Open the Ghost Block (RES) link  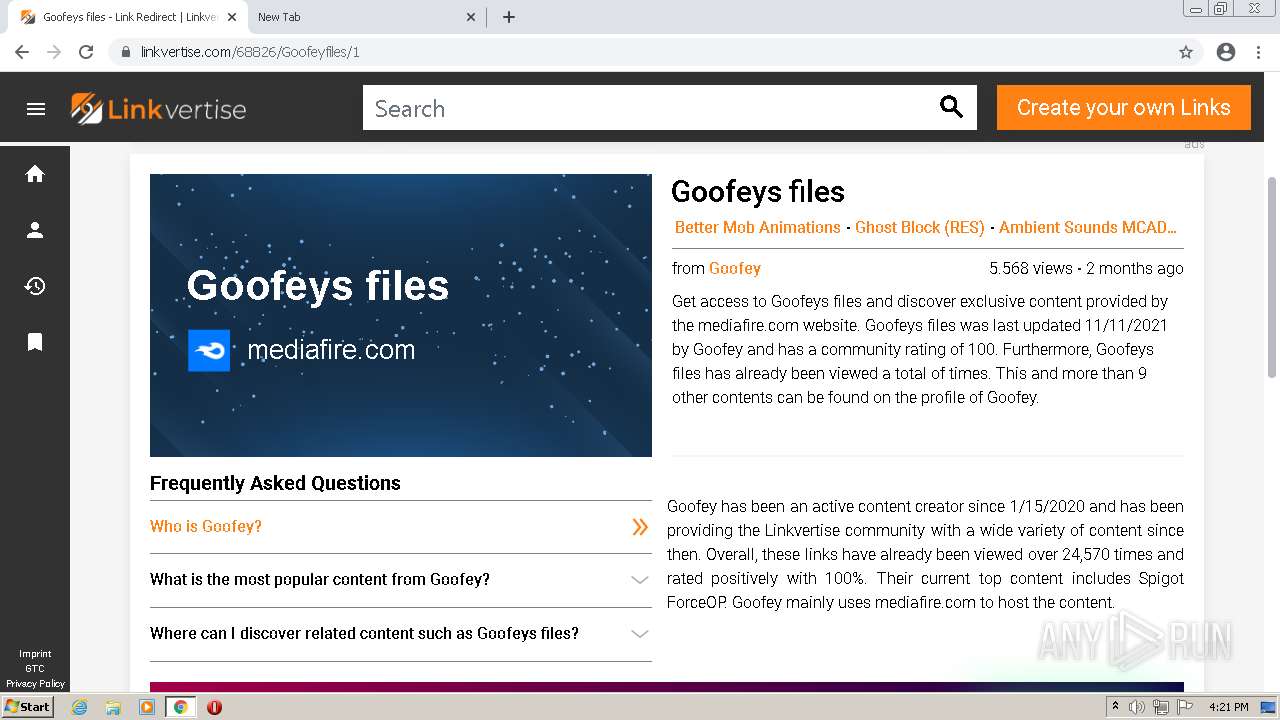pyautogui.click(x=920, y=227)
